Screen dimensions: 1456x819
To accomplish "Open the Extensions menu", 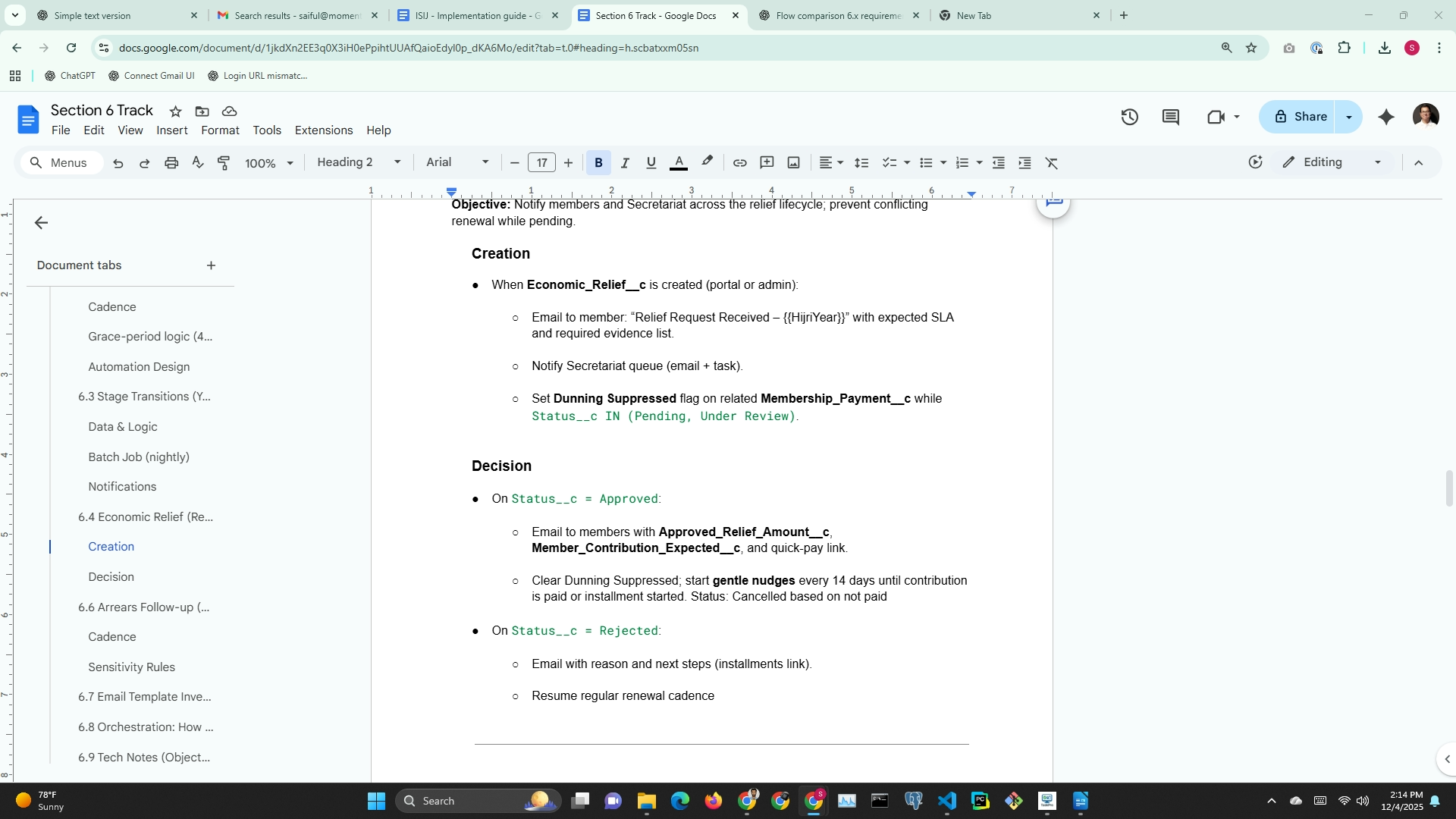I will (x=323, y=130).
